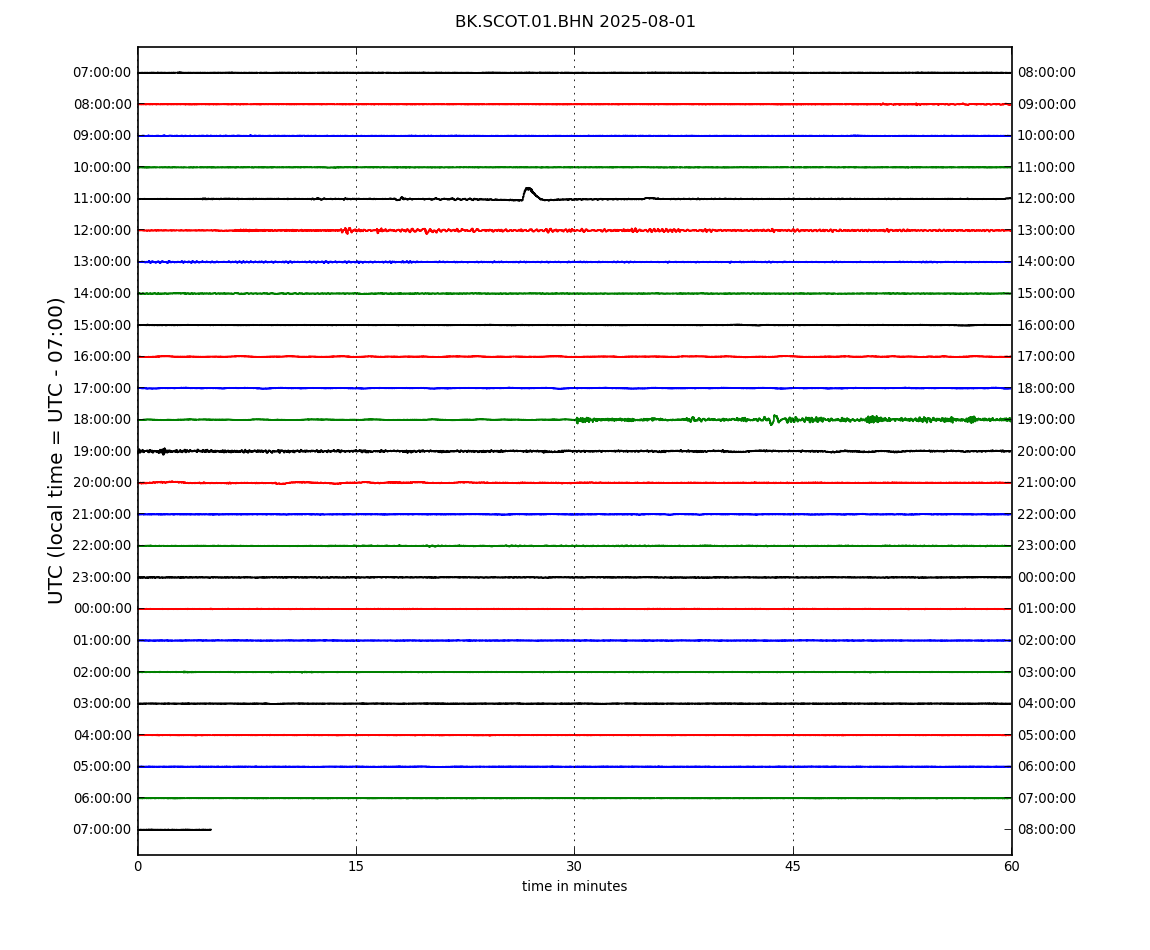The width and height of the screenshot is (1150, 950).
Task: Pick local-time axis label 18:00:00
Action: click(1047, 388)
